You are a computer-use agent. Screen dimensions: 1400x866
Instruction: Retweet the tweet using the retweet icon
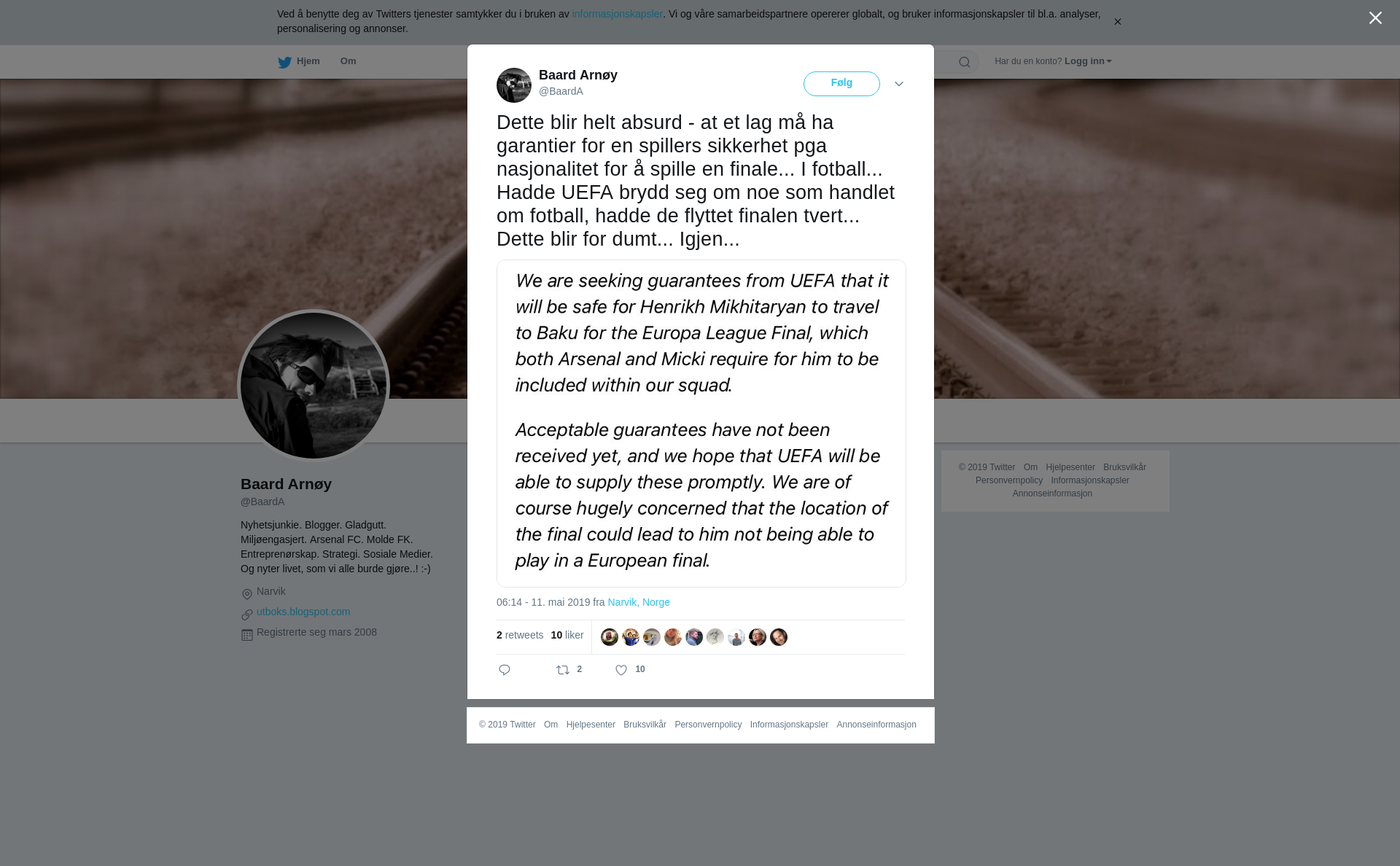pyautogui.click(x=563, y=670)
